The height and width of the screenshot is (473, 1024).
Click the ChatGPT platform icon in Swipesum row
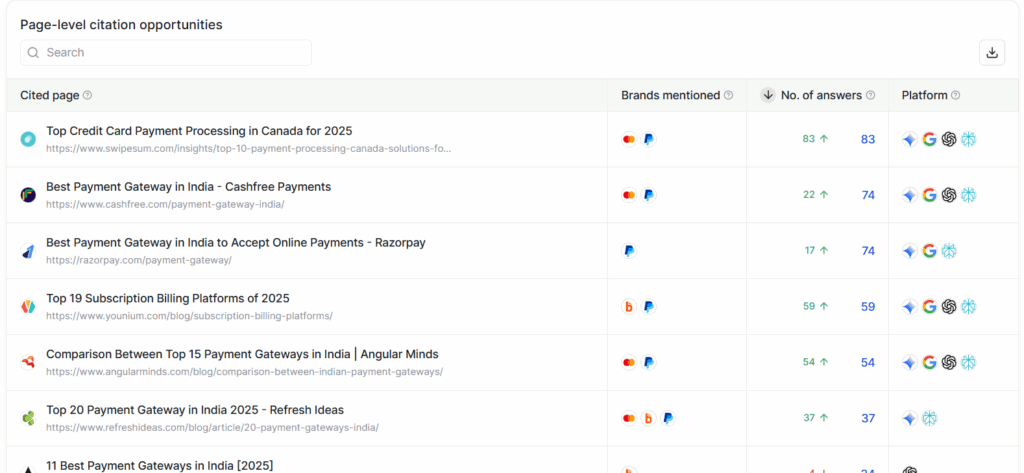click(949, 139)
